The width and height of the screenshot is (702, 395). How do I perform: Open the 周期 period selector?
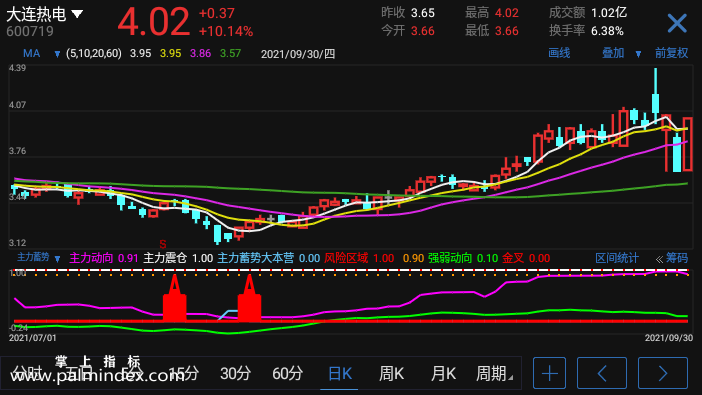point(494,373)
